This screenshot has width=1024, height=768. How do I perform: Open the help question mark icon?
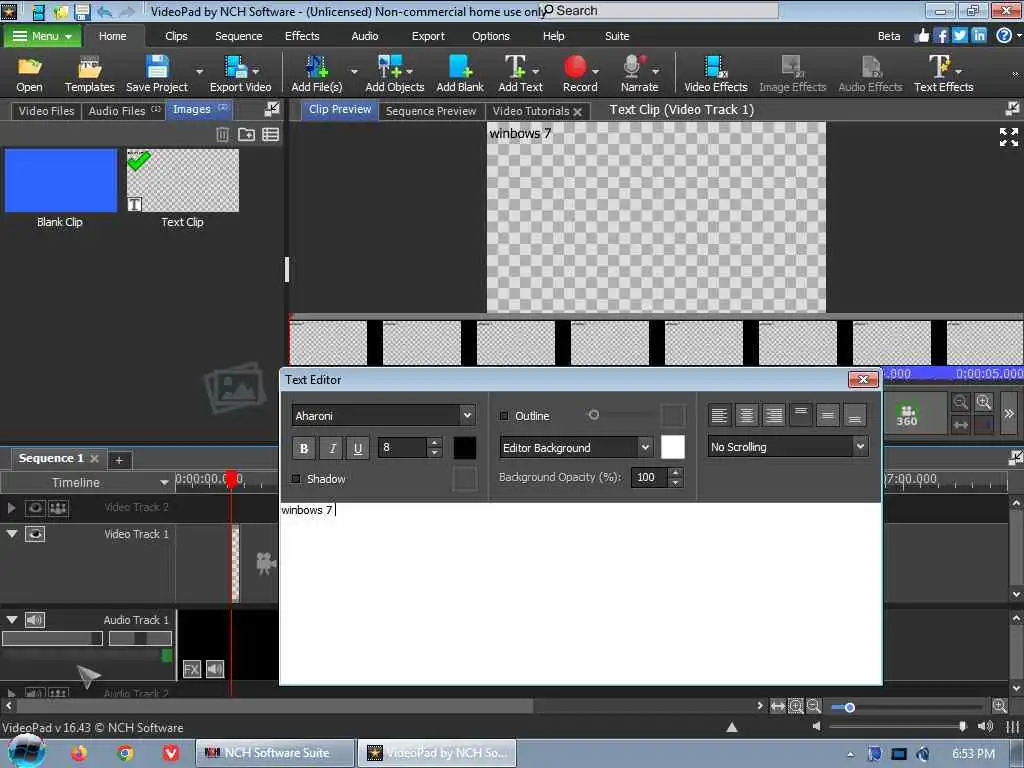coord(1004,35)
